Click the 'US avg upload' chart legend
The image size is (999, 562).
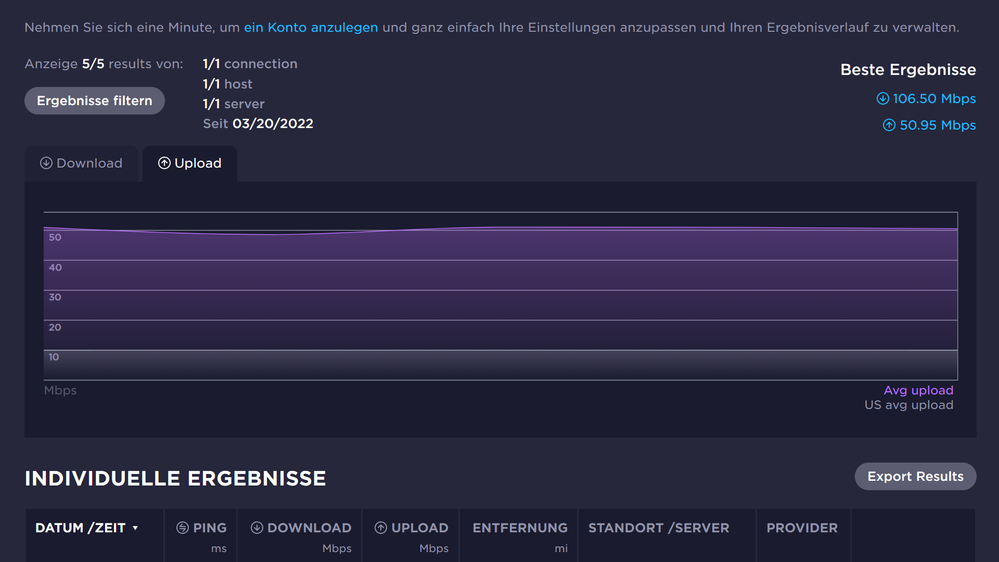tap(909, 405)
